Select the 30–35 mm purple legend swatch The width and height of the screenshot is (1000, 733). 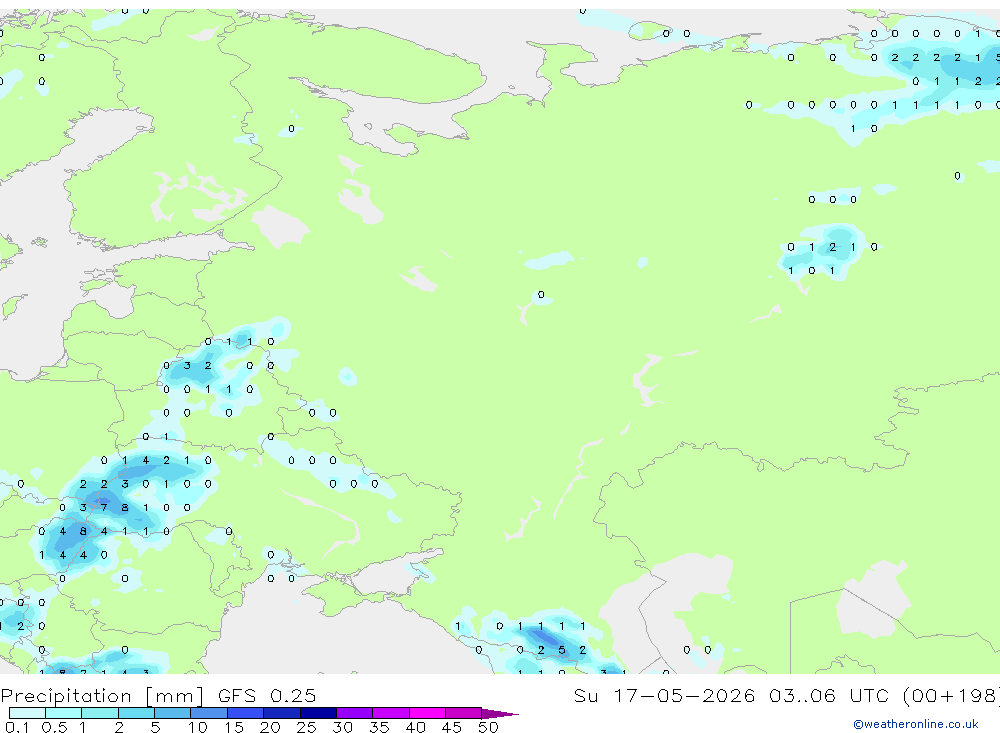355,713
